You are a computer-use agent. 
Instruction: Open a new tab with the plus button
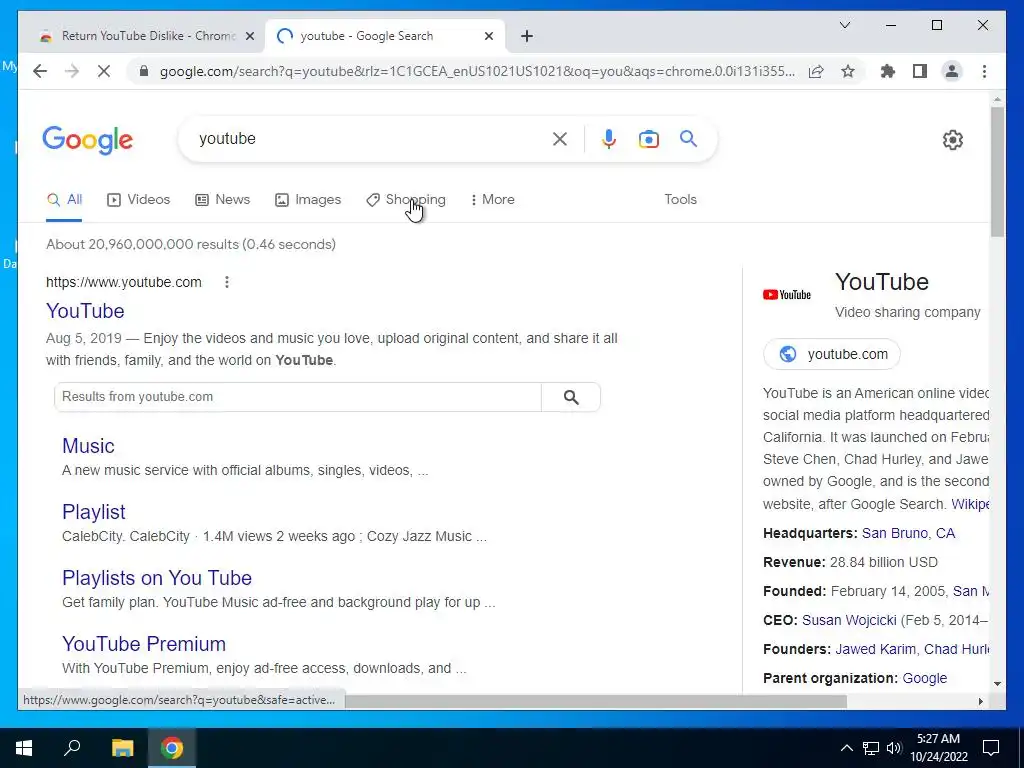click(527, 36)
